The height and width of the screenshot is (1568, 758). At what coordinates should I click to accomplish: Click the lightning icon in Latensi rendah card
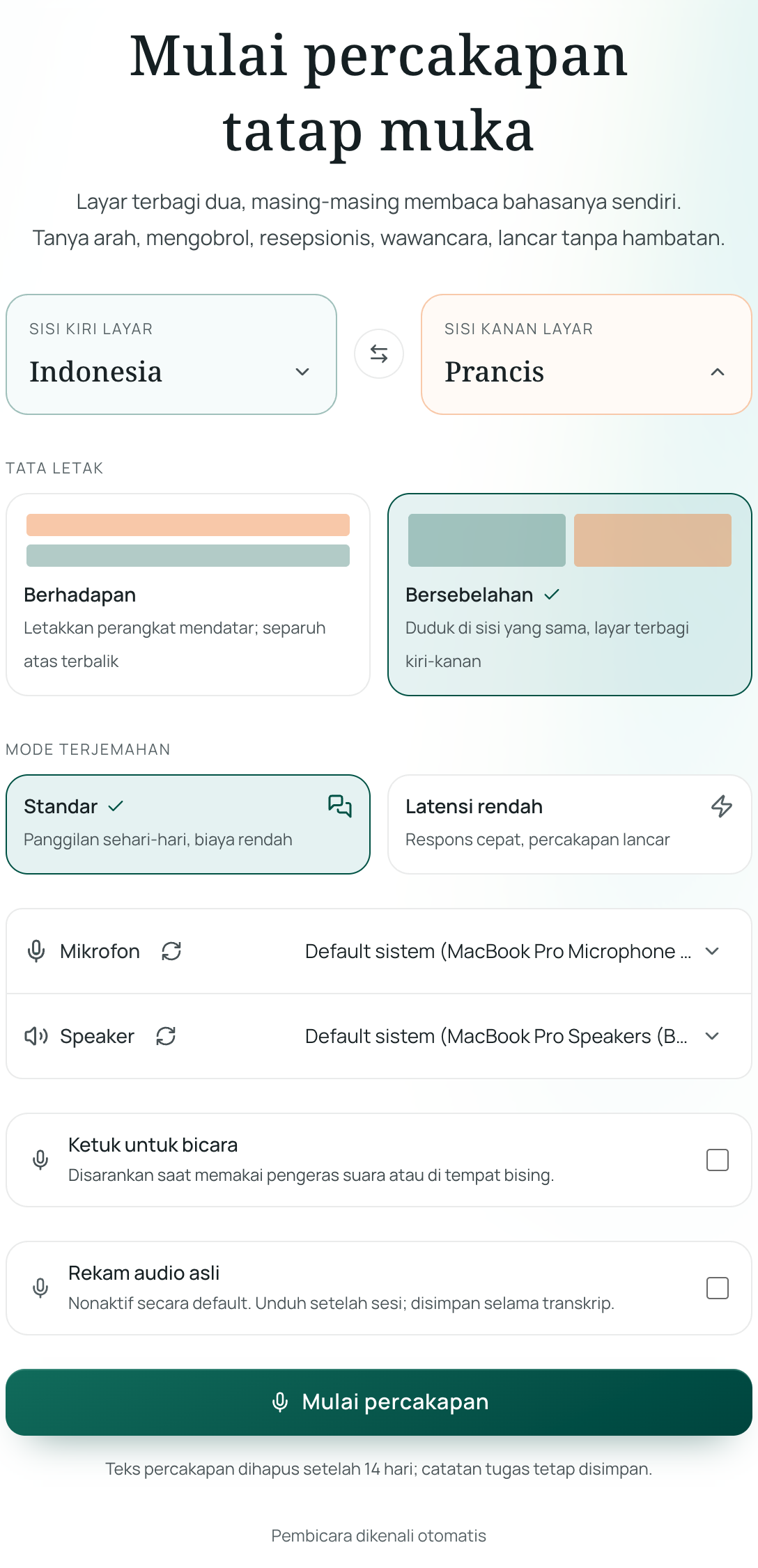coord(722,806)
